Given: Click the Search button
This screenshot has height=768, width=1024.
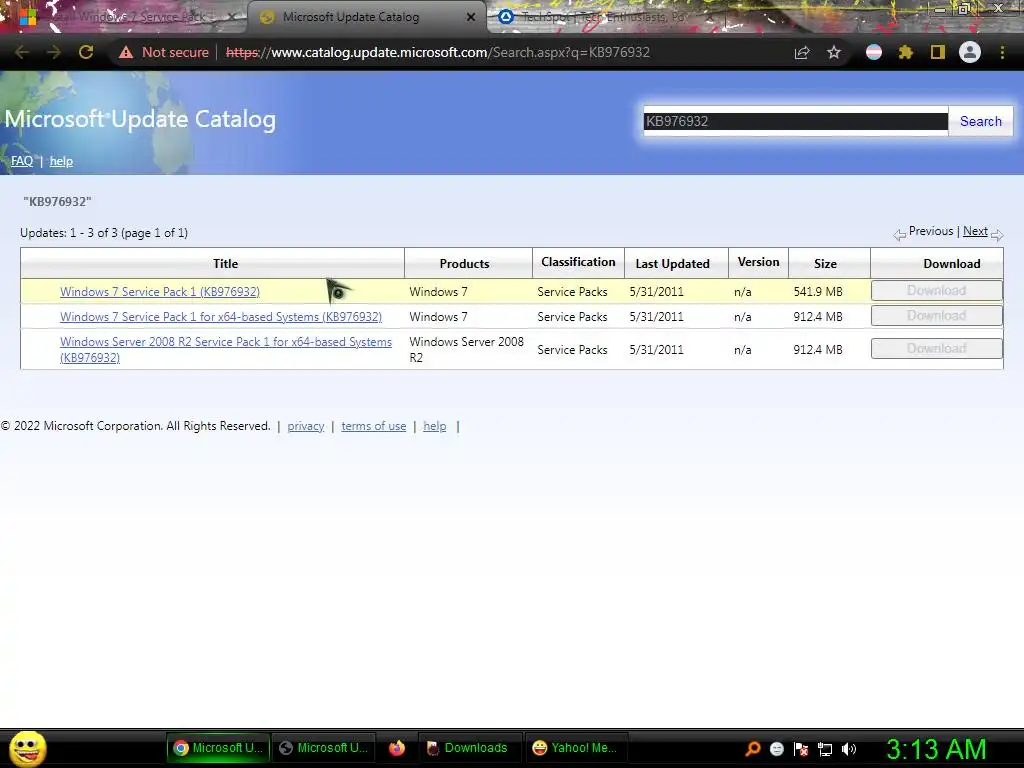Looking at the screenshot, I should (x=980, y=121).
